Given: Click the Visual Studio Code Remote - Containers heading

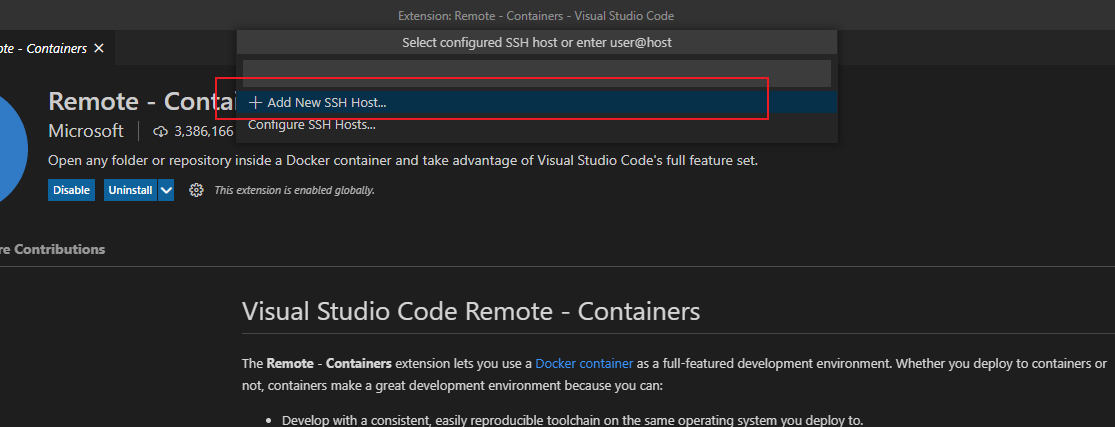Looking at the screenshot, I should pos(471,312).
